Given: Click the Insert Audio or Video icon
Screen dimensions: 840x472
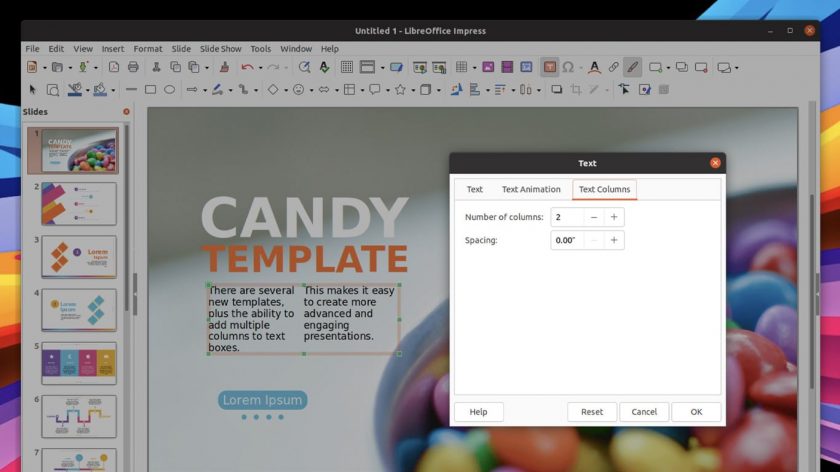Looking at the screenshot, I should (507, 67).
